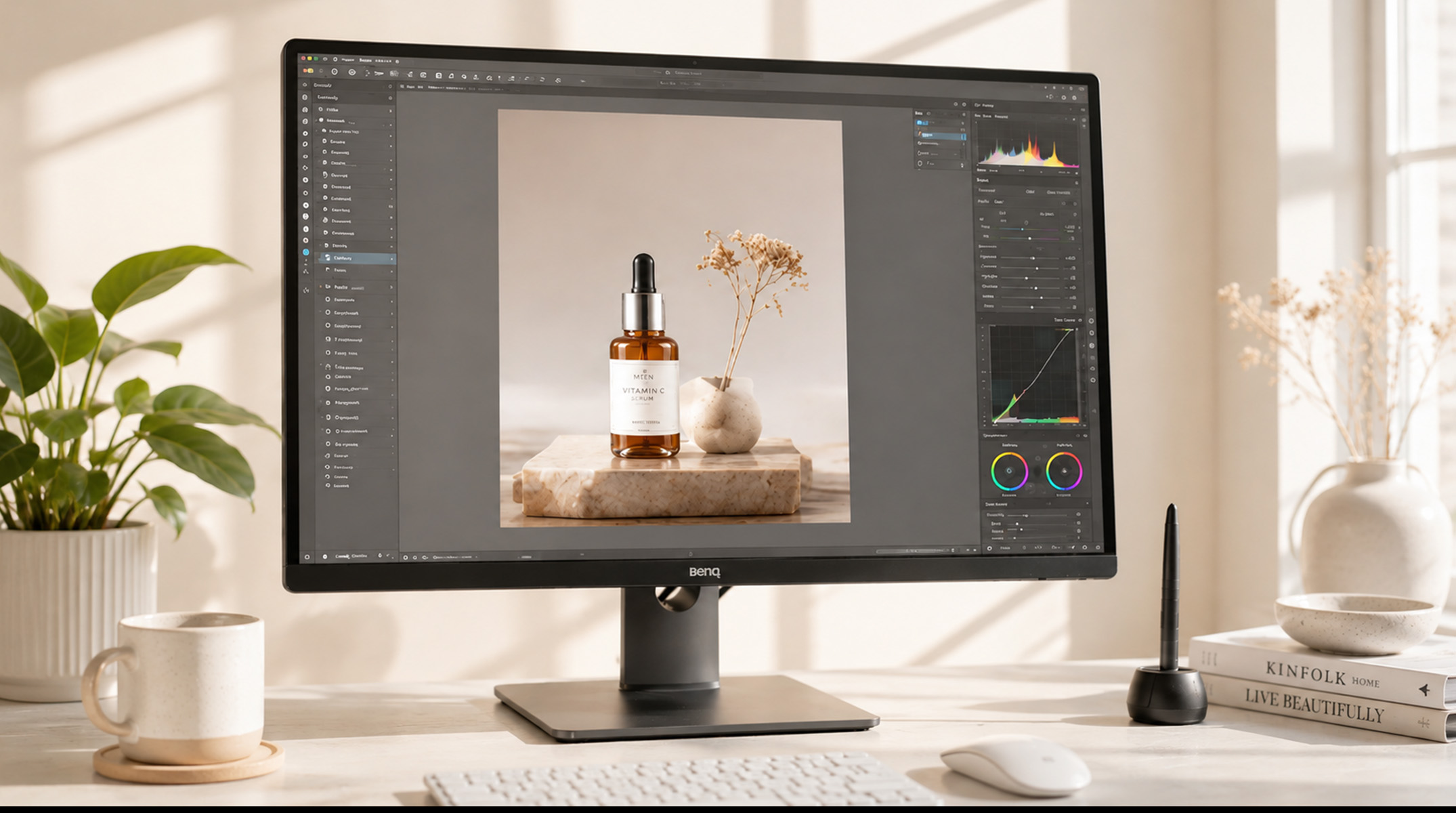Click the green-to-magenta tint slider below it

(x=1029, y=238)
